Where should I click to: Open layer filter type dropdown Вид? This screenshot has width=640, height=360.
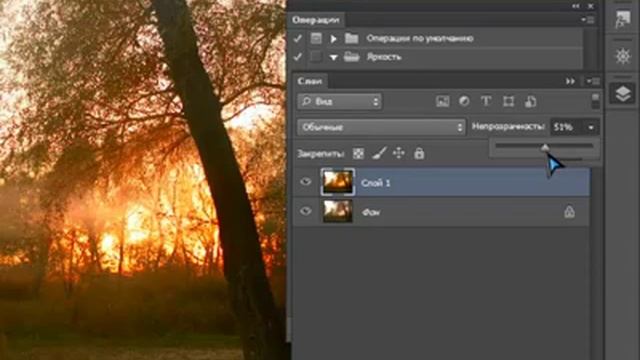[340, 102]
